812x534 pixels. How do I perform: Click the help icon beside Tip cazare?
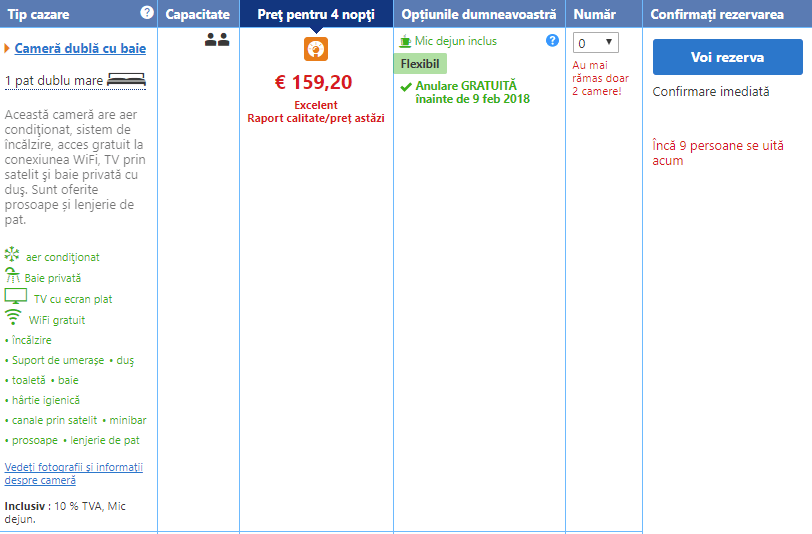click(147, 13)
